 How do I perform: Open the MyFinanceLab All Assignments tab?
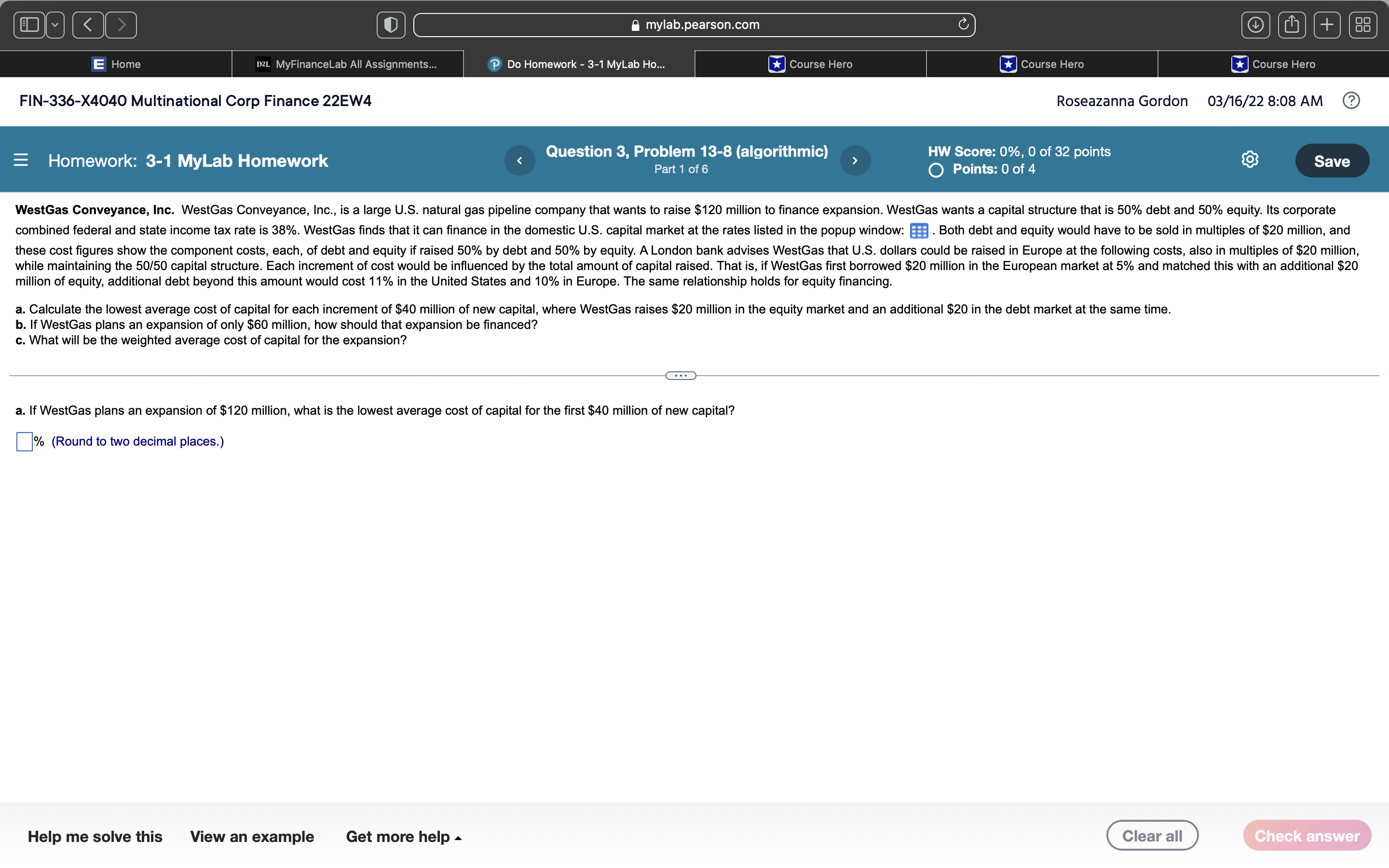(x=347, y=64)
